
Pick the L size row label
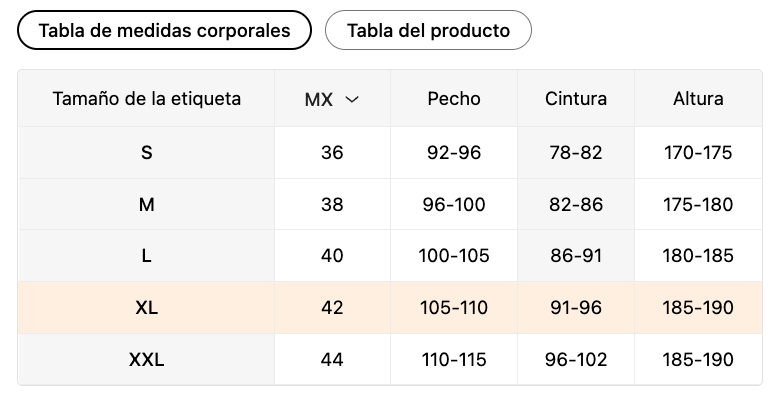click(x=147, y=256)
